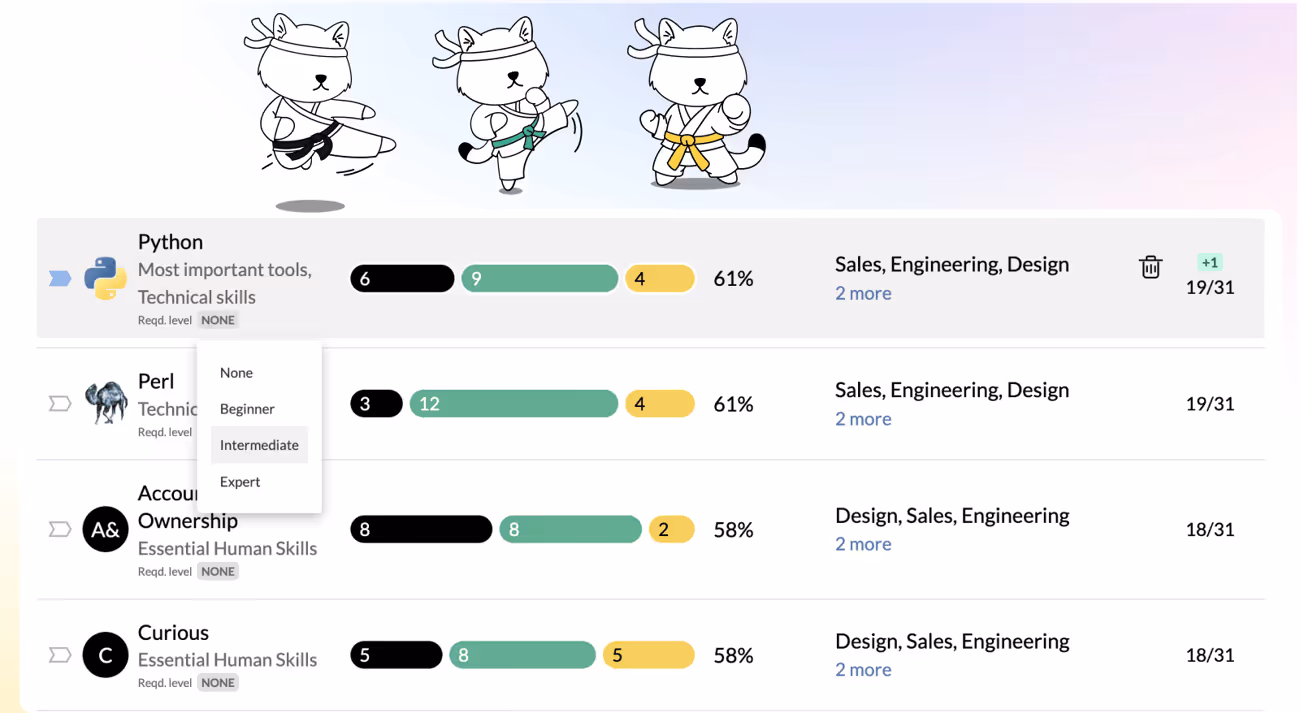Open Reqd. level dropdown for Account Ownership

pos(218,571)
